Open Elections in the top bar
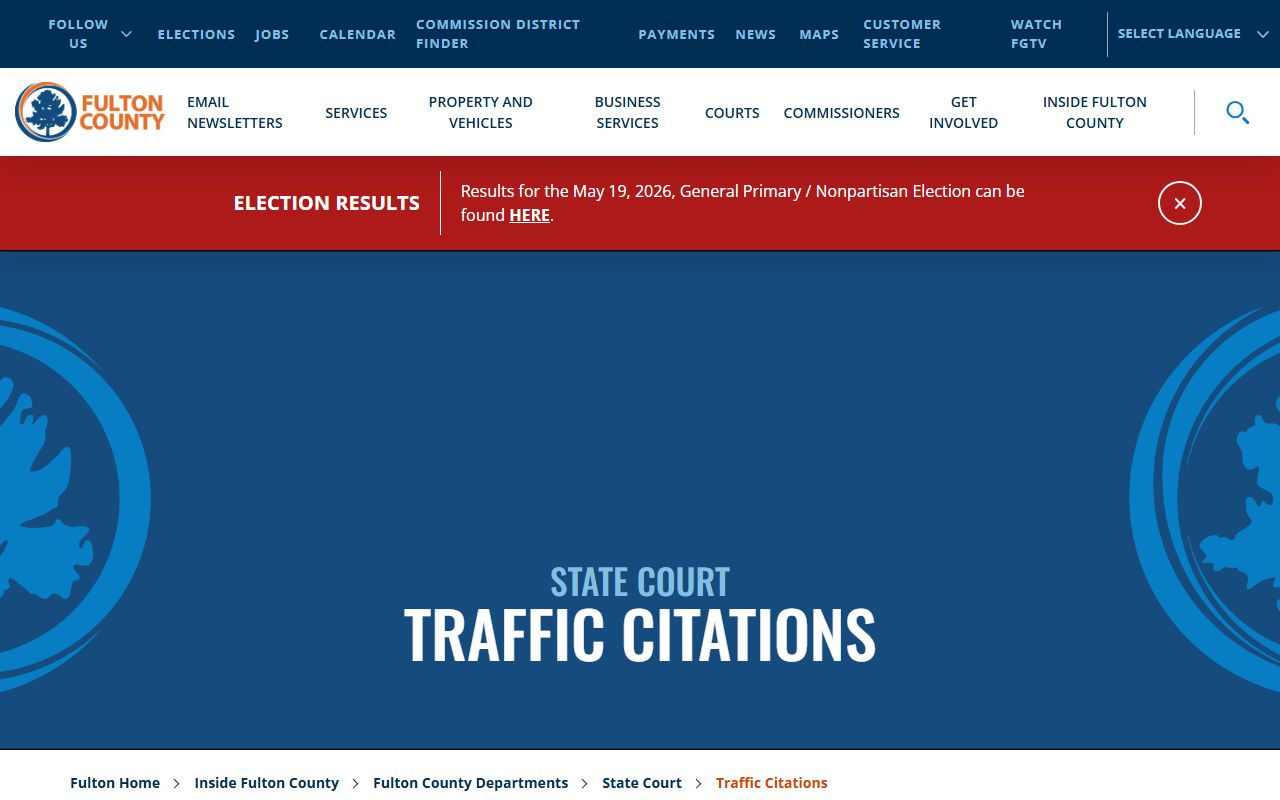The height and width of the screenshot is (800, 1280). 196,34
